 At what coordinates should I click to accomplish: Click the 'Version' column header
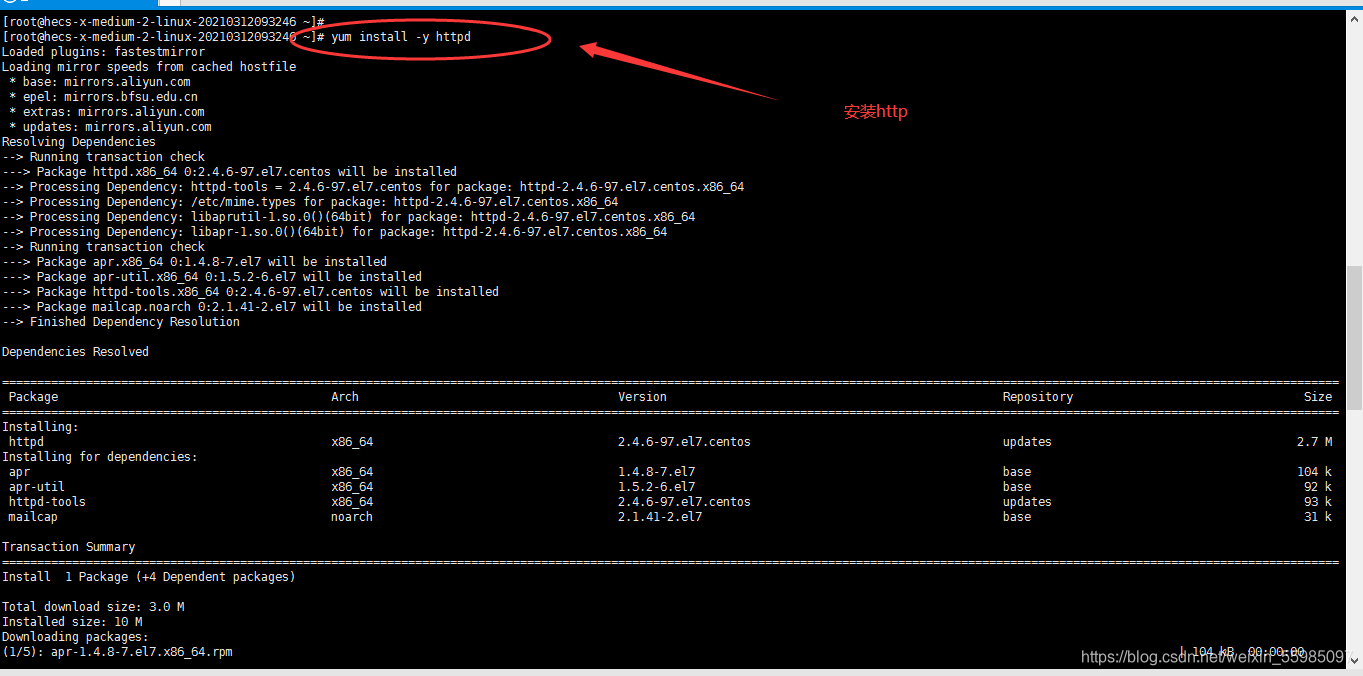coord(642,397)
